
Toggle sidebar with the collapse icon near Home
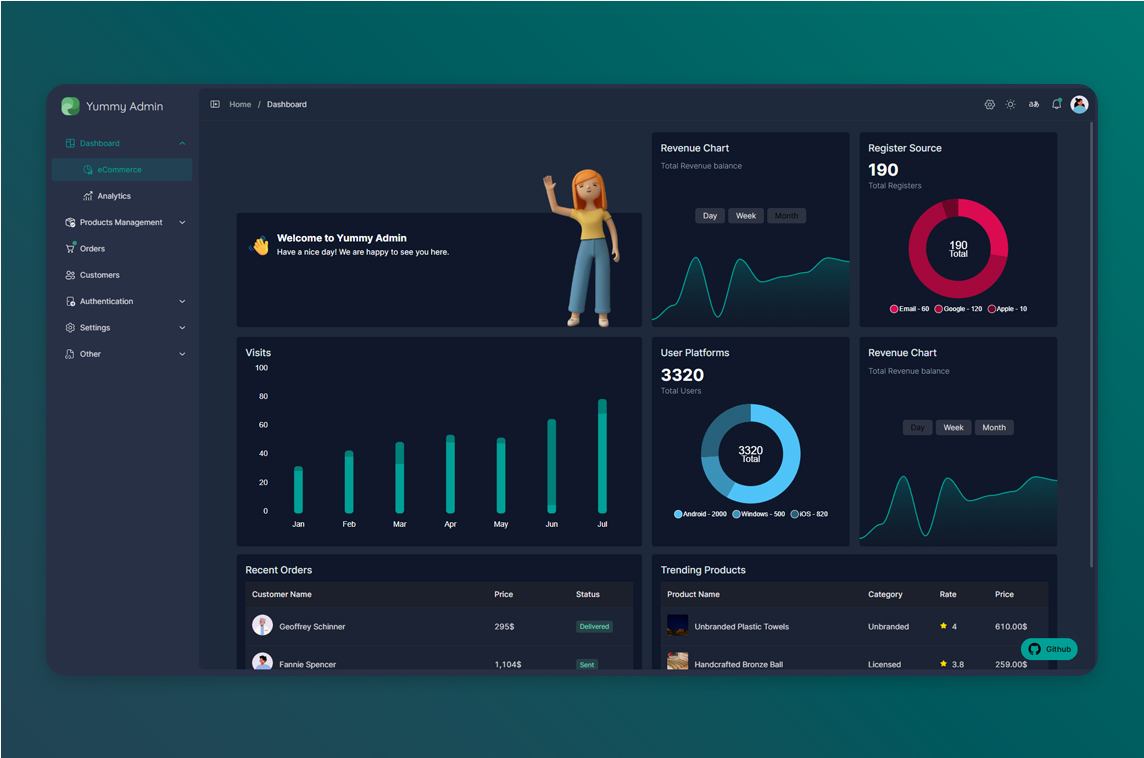215,104
